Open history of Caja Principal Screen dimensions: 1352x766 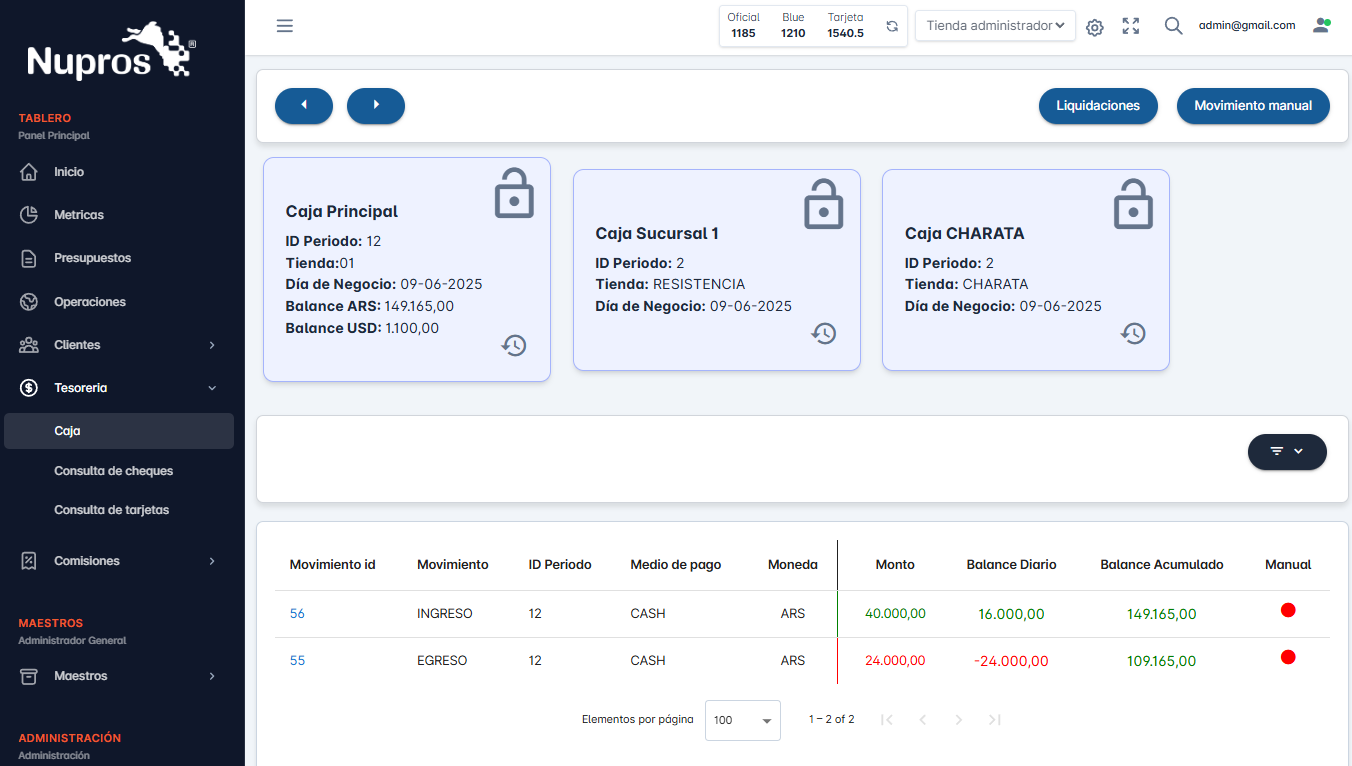(514, 346)
